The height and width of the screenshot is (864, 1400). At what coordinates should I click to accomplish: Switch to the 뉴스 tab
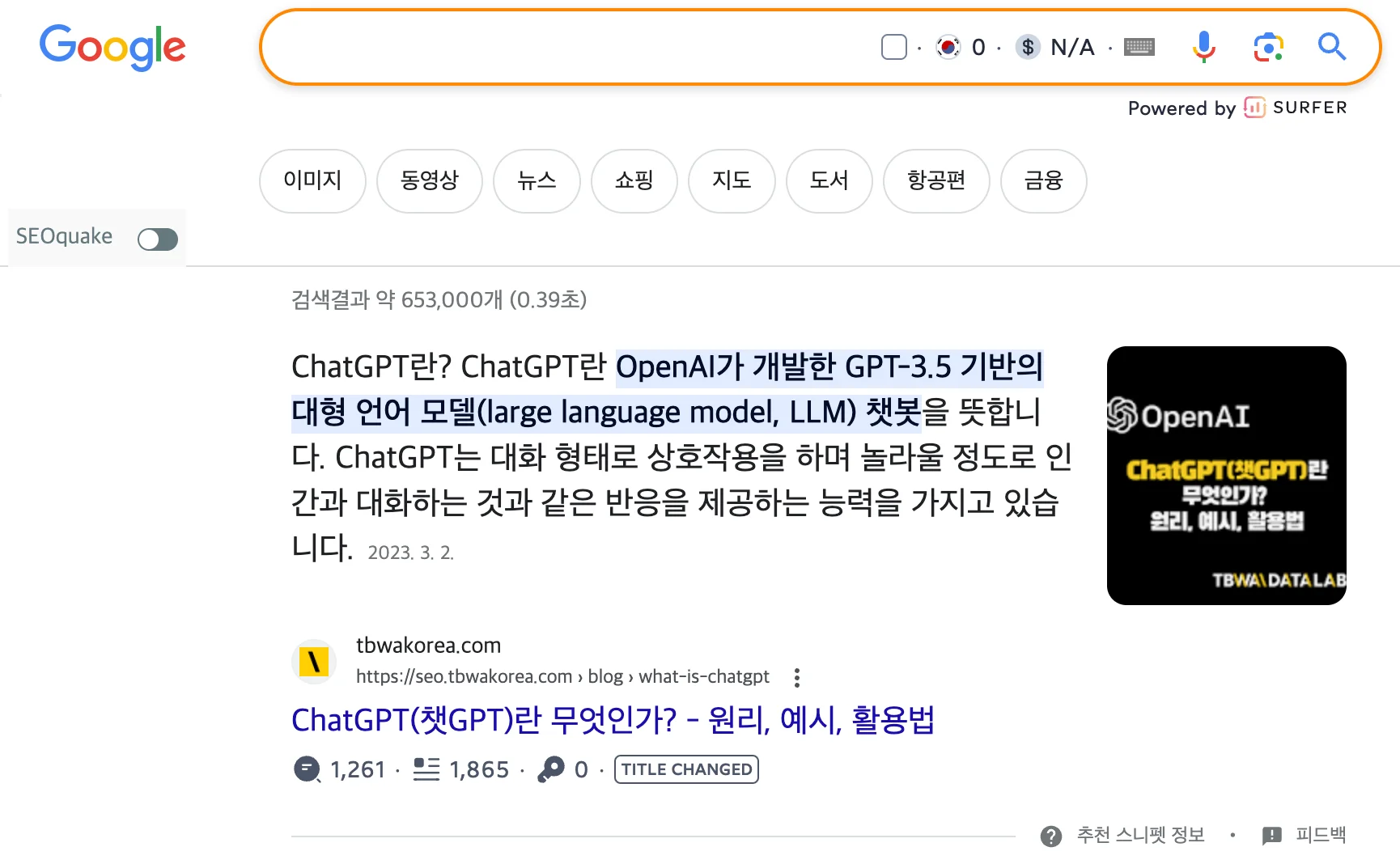(537, 181)
